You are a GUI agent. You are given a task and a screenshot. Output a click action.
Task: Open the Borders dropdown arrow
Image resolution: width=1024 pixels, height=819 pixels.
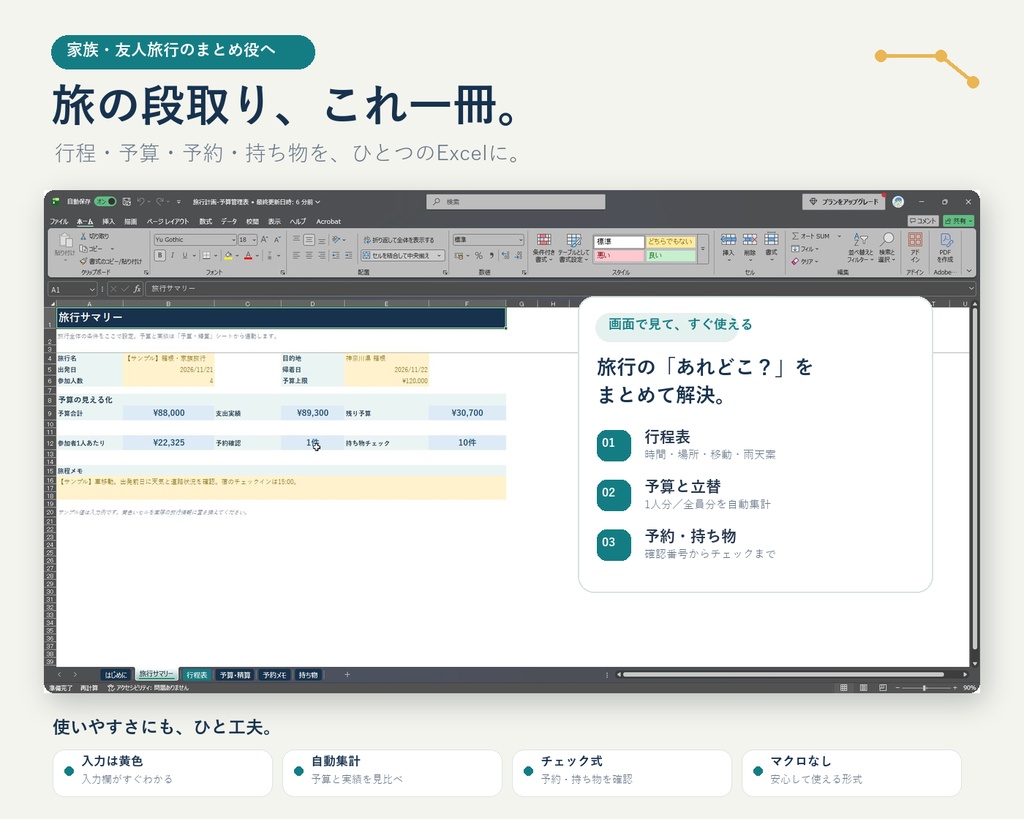click(x=215, y=255)
